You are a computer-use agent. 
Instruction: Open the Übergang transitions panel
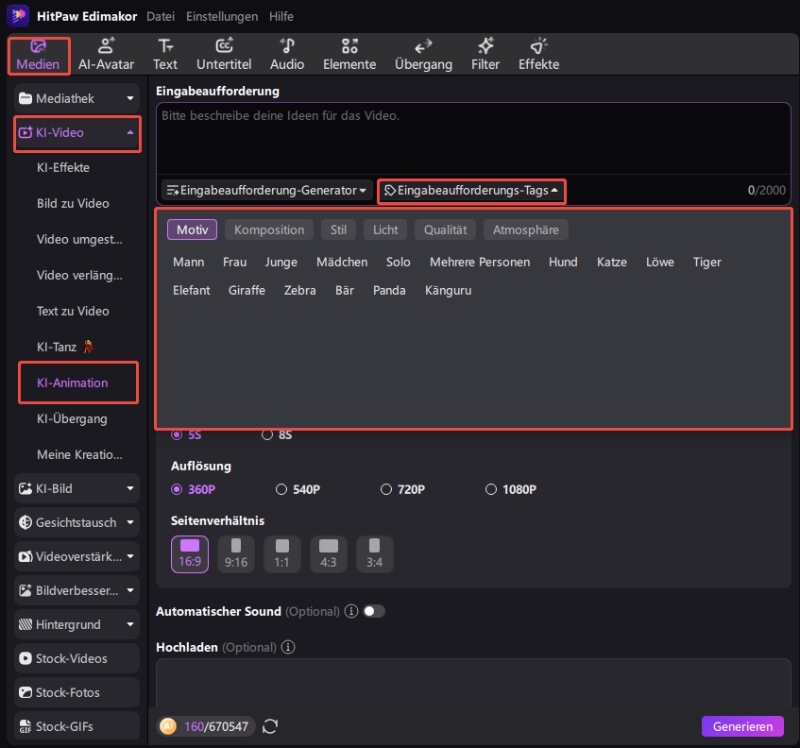[x=423, y=54]
